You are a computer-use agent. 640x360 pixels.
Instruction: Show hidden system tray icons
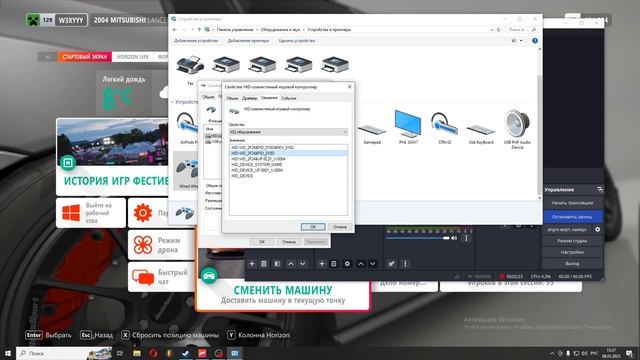pos(552,353)
